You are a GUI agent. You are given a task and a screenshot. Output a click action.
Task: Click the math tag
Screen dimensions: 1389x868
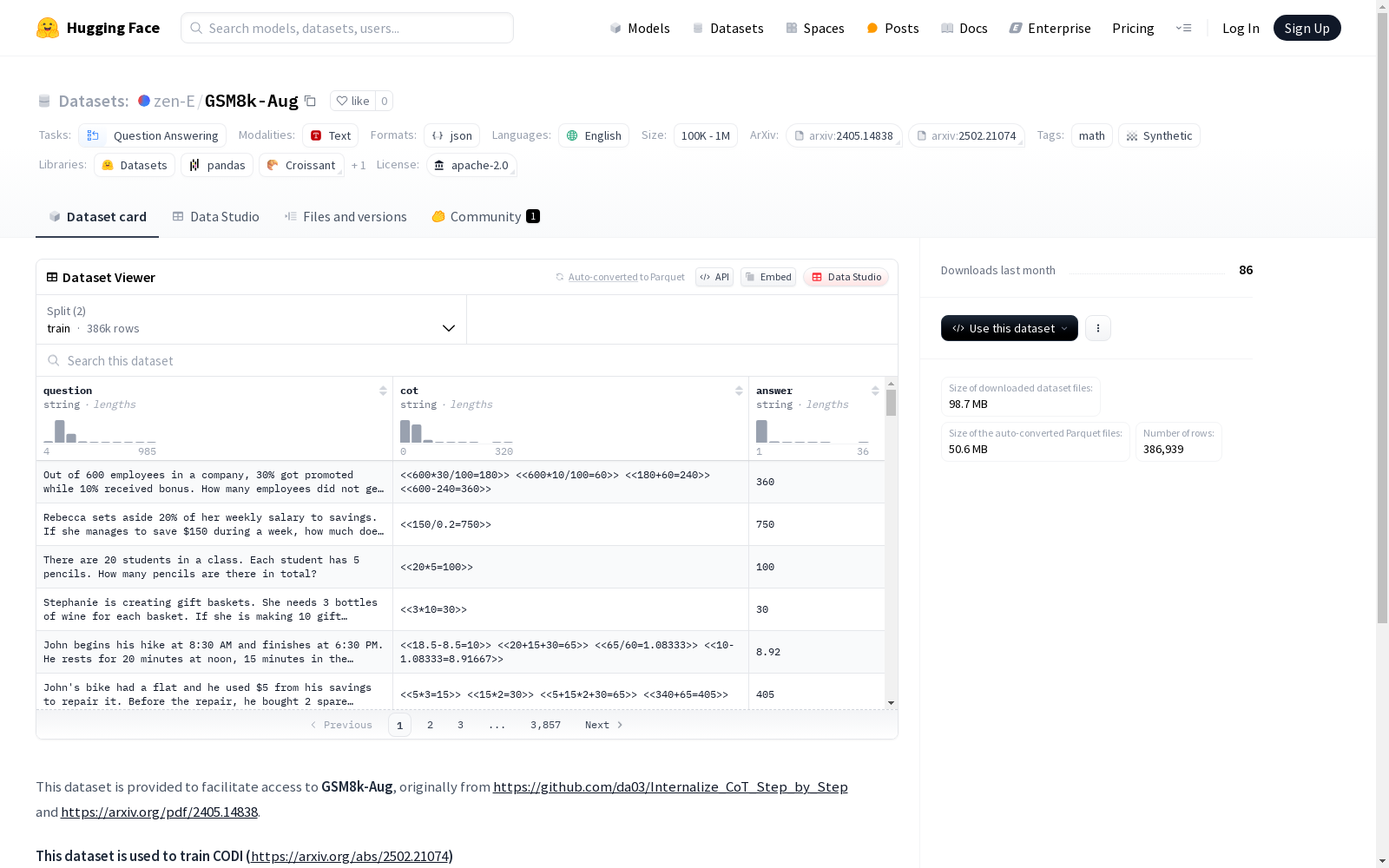[x=1091, y=135]
